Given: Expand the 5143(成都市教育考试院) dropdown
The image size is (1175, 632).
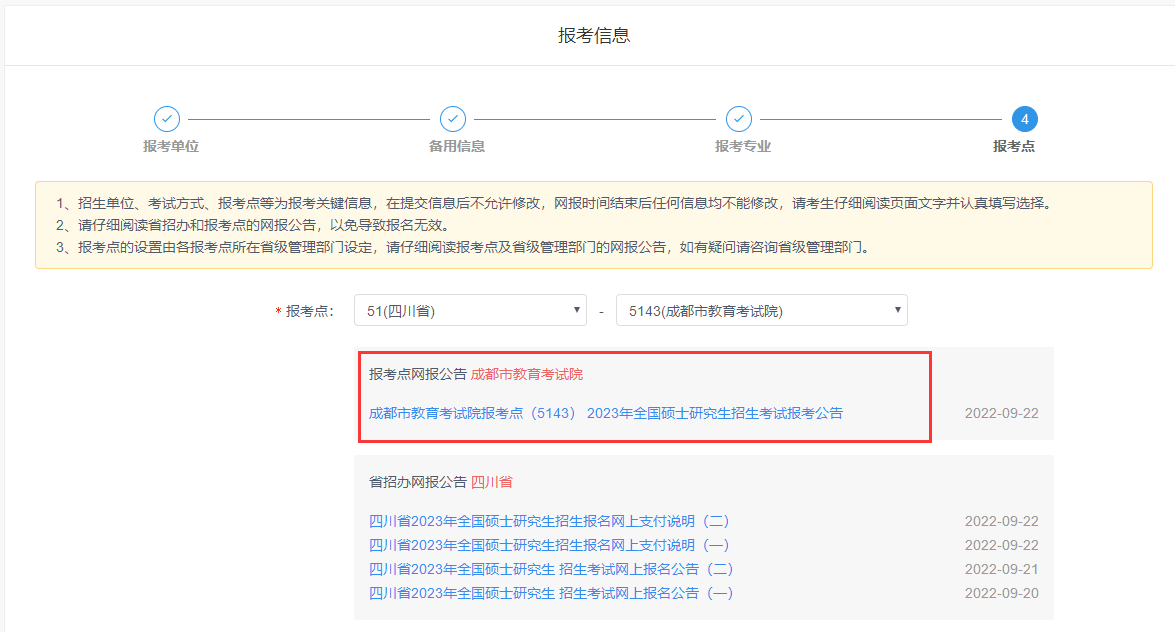Looking at the screenshot, I should [761, 310].
